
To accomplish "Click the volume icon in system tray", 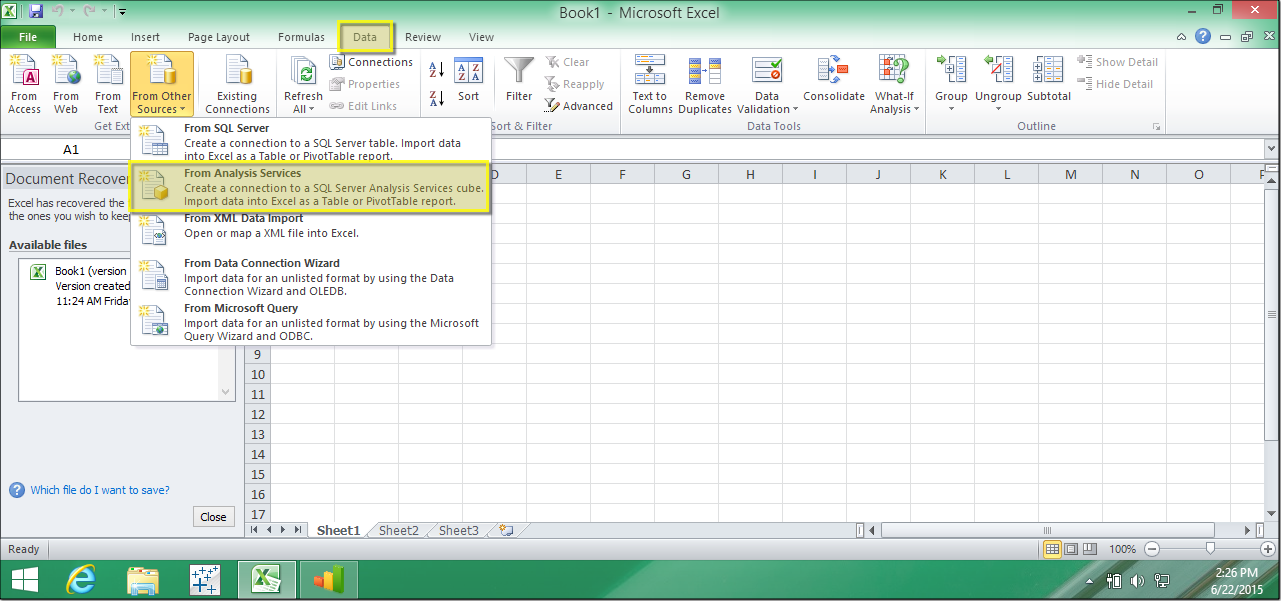I will [x=1137, y=580].
